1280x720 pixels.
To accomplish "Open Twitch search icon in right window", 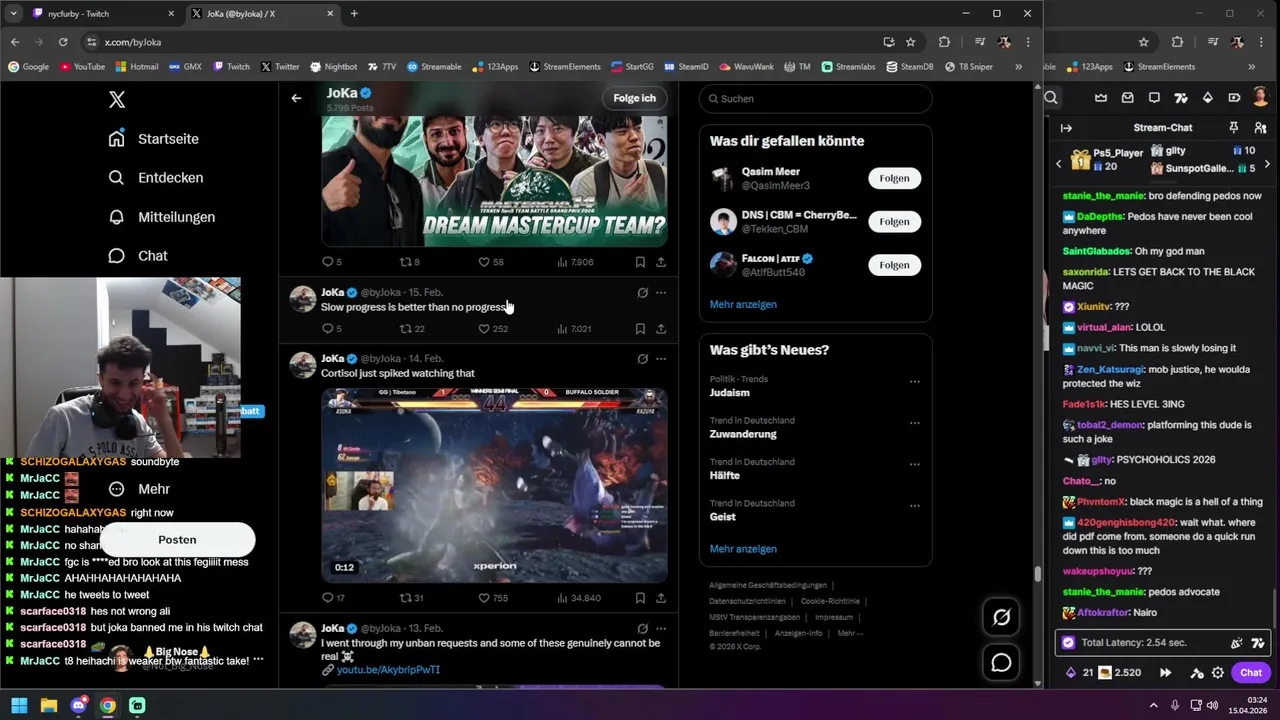I will (1051, 98).
